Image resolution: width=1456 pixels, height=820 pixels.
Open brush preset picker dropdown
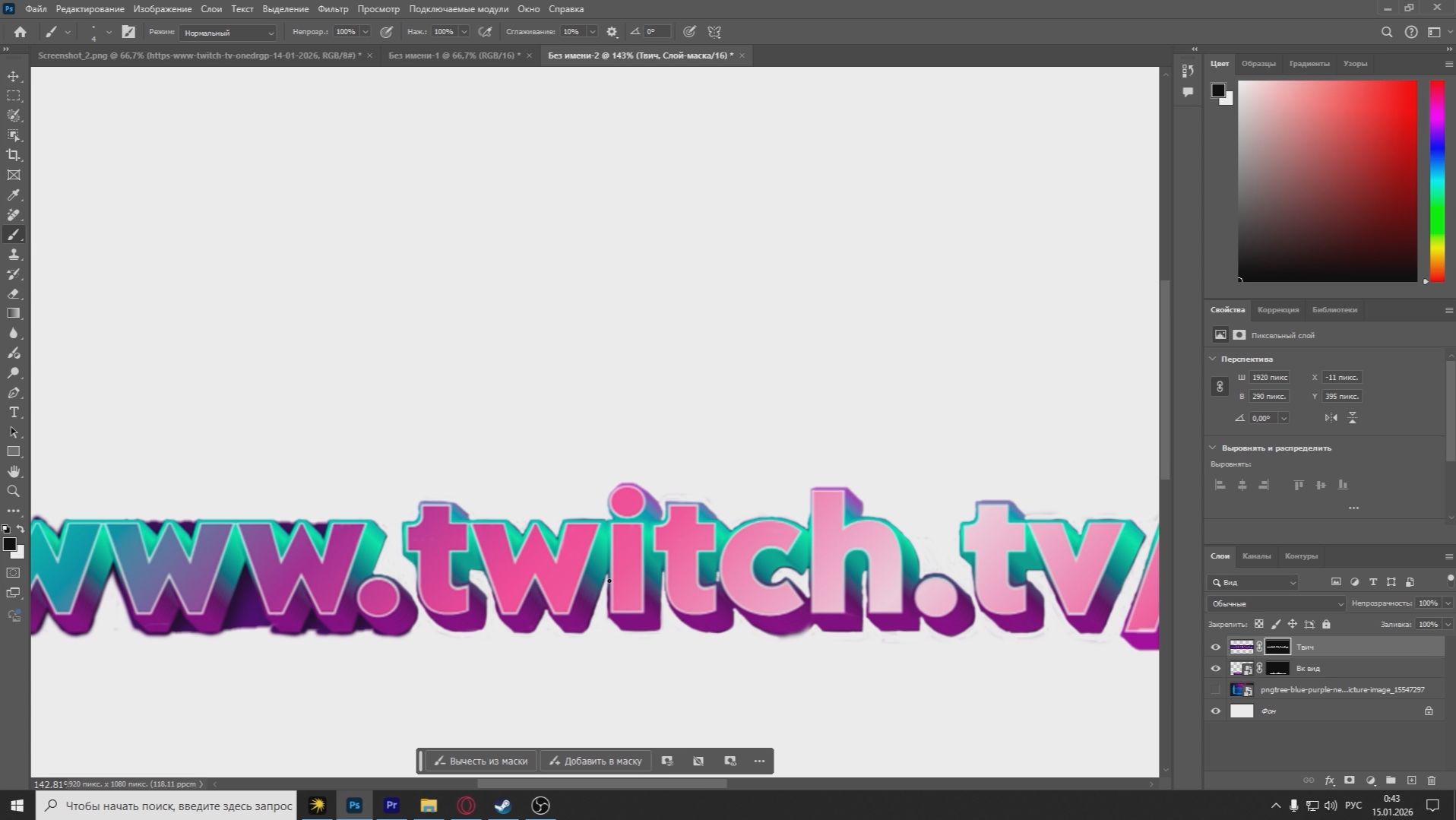(109, 32)
